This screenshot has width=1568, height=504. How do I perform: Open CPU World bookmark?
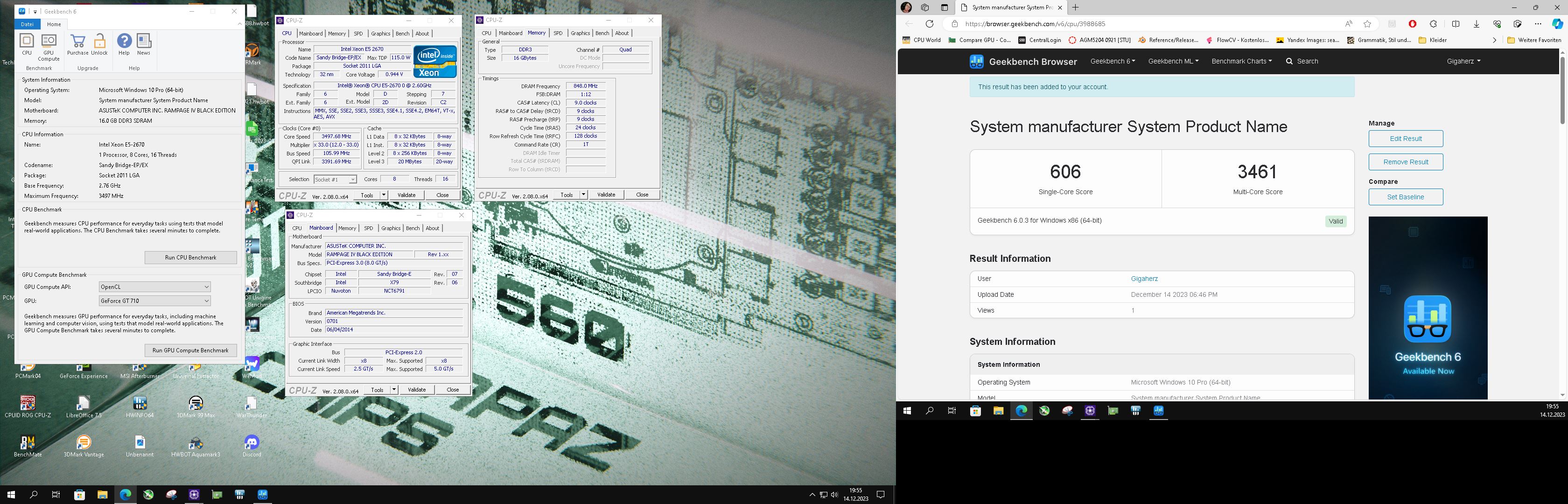click(x=922, y=40)
